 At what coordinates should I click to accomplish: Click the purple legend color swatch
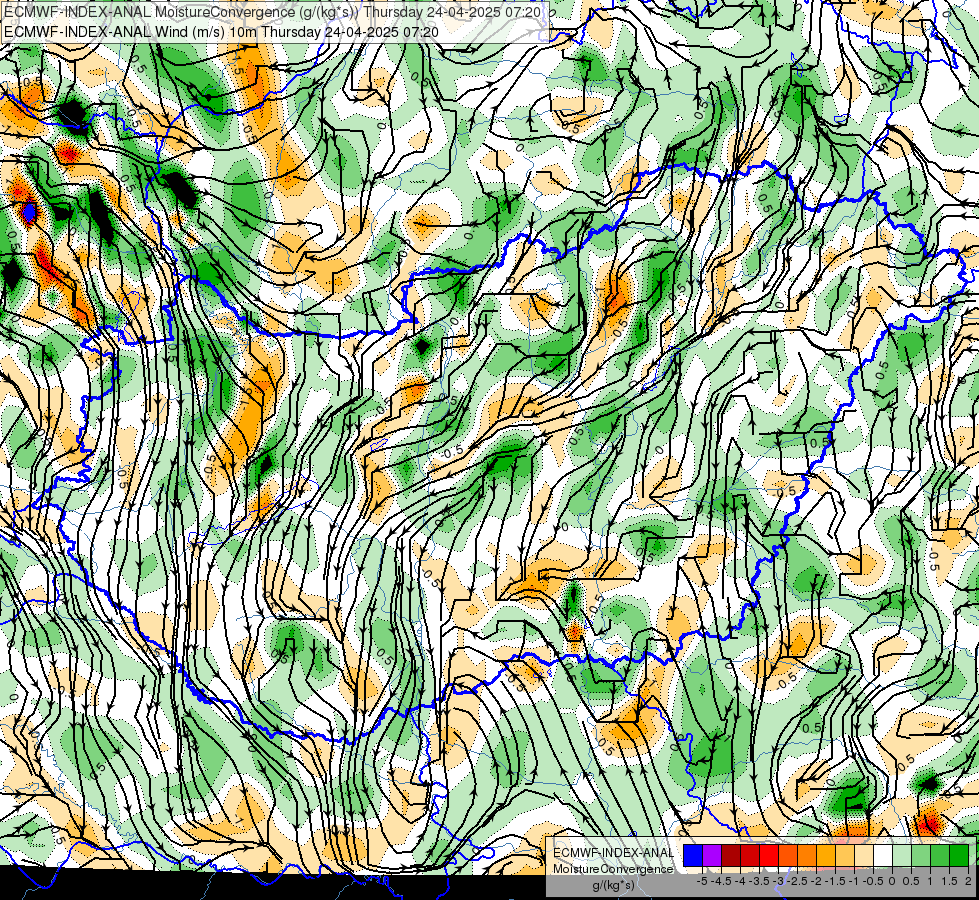pos(712,856)
